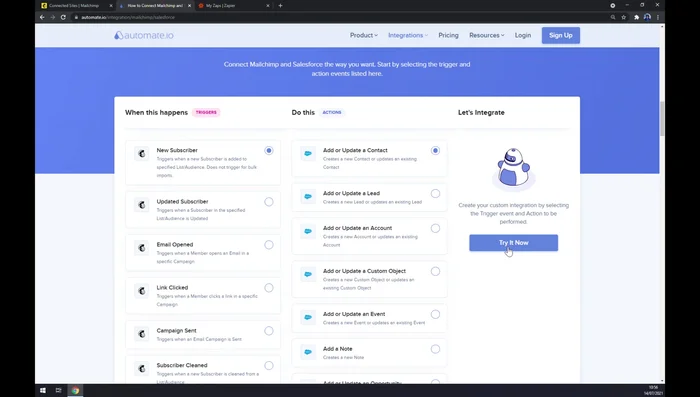This screenshot has width=700, height=397.
Task: Open a new browser tab with plus
Action: coord(280,6)
